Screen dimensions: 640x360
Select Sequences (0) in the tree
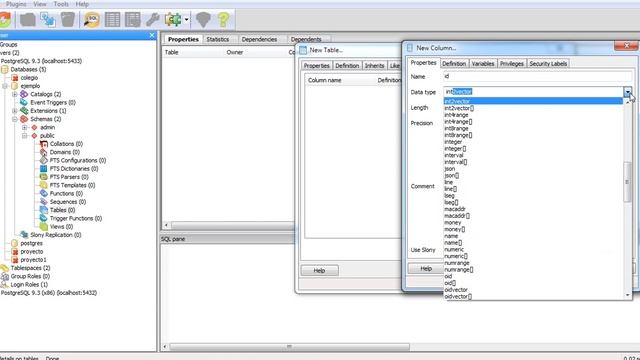point(68,202)
